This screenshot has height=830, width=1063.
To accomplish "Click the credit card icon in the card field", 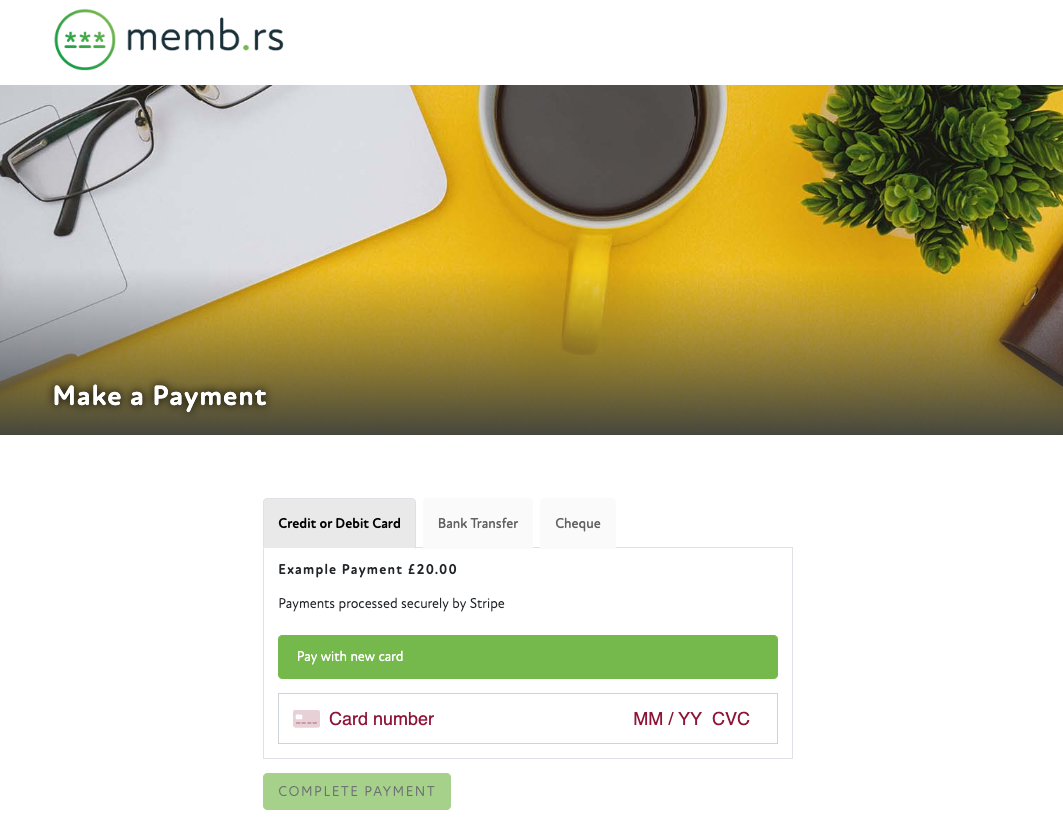I will click(306, 719).
